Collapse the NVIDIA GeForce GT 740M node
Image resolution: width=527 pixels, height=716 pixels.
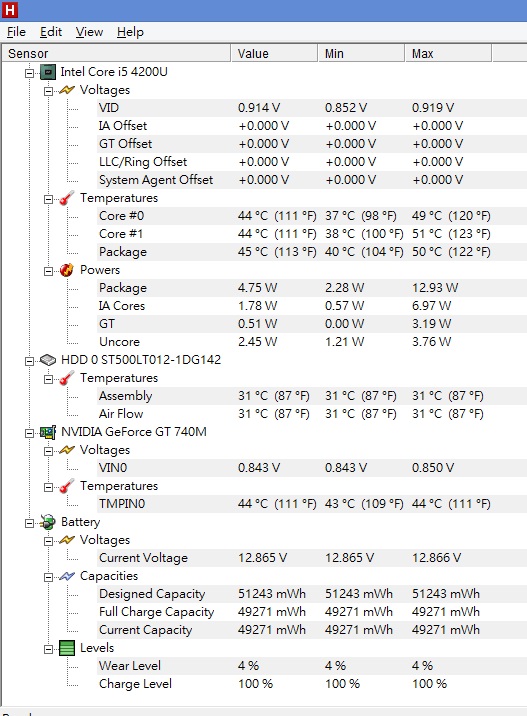pyautogui.click(x=29, y=433)
